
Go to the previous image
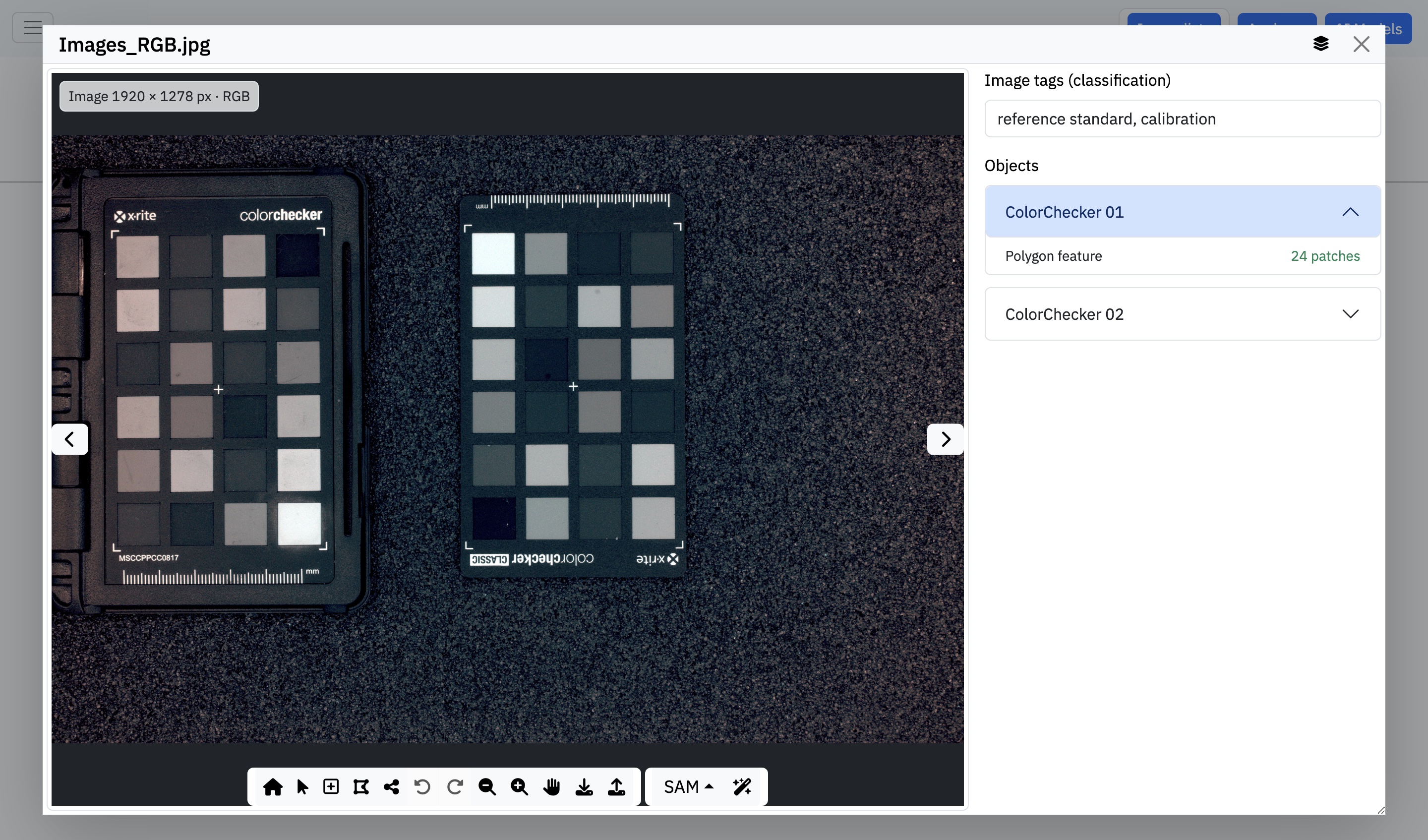(x=70, y=439)
